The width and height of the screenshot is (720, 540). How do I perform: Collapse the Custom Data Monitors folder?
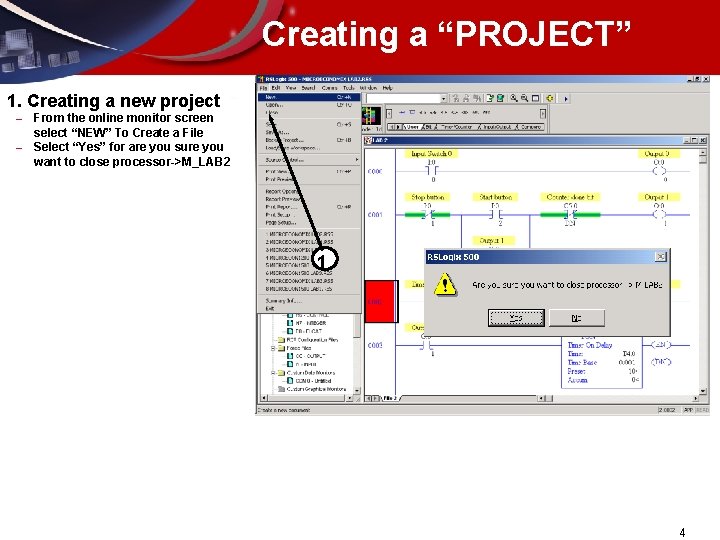[273, 373]
